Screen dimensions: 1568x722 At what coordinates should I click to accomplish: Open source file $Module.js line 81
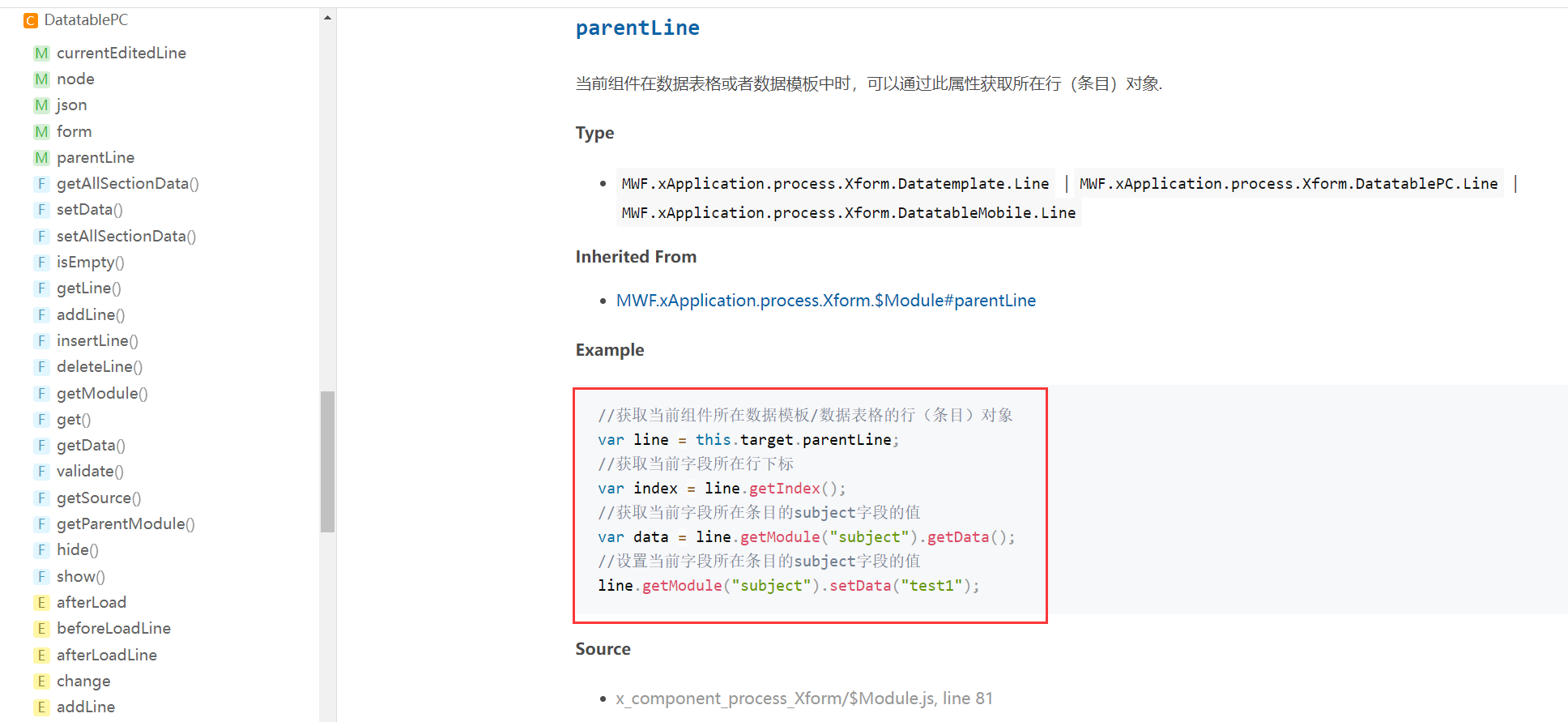click(x=803, y=699)
